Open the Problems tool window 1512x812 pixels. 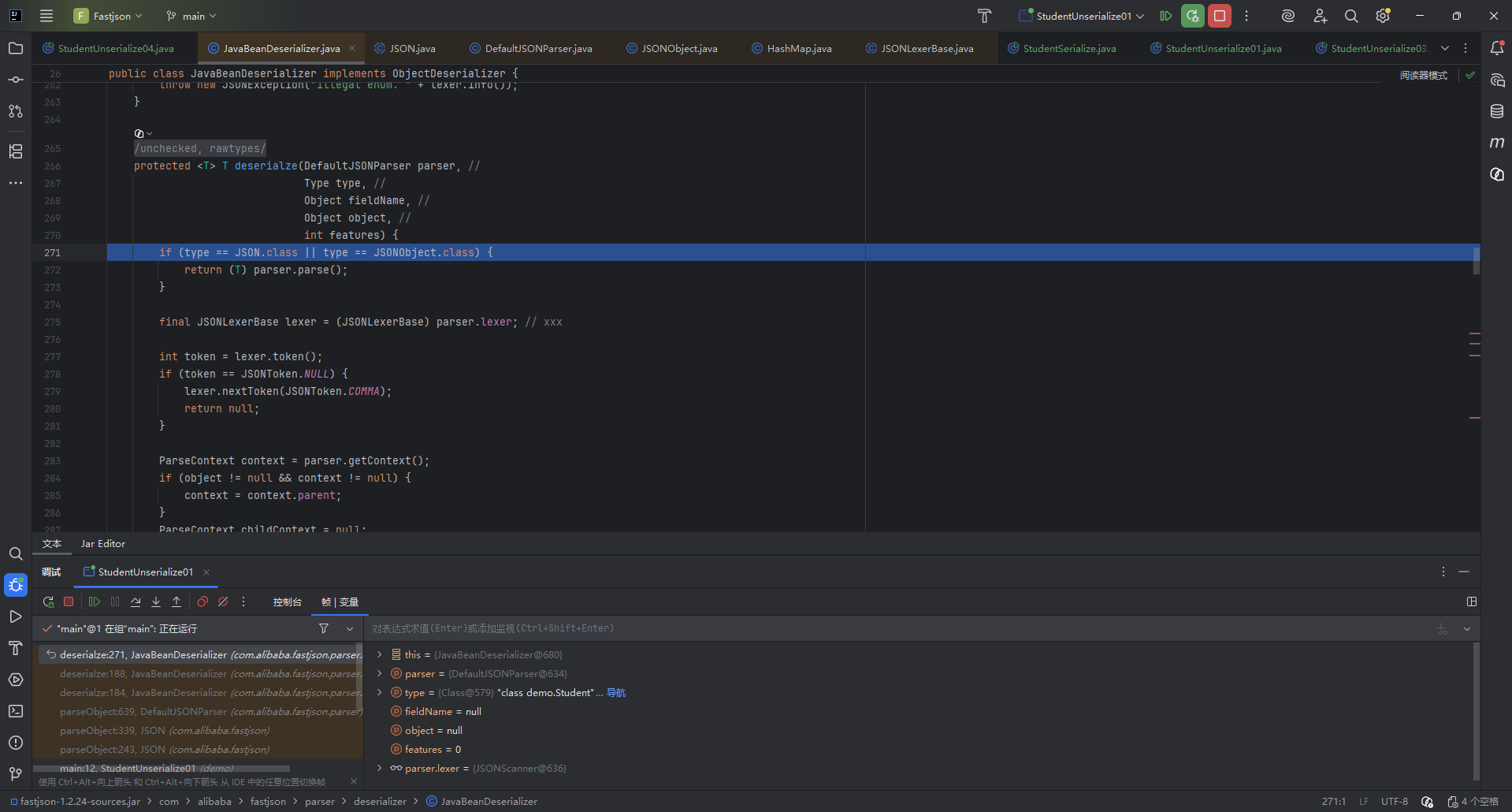pyautogui.click(x=16, y=743)
